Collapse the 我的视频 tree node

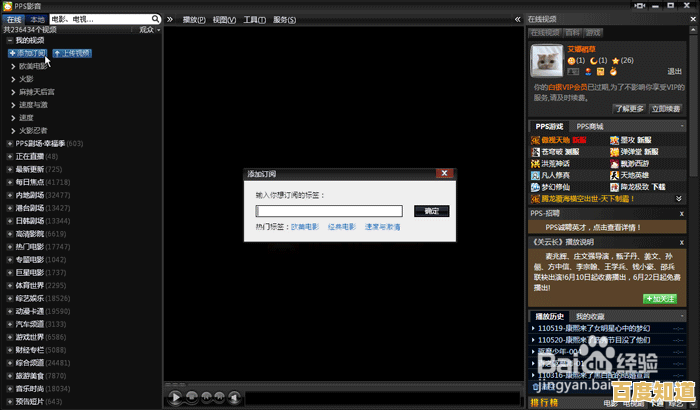pos(10,41)
